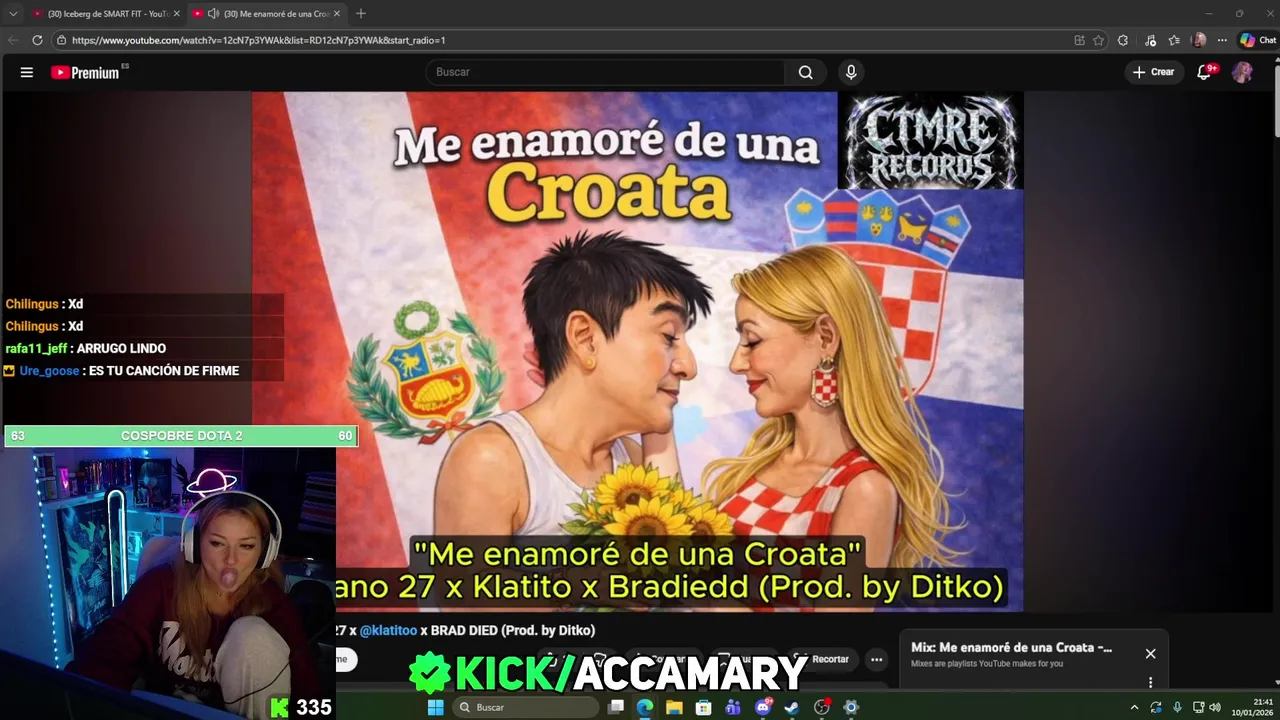Open the volume control in system tray
The image size is (1280, 720).
(1215, 707)
